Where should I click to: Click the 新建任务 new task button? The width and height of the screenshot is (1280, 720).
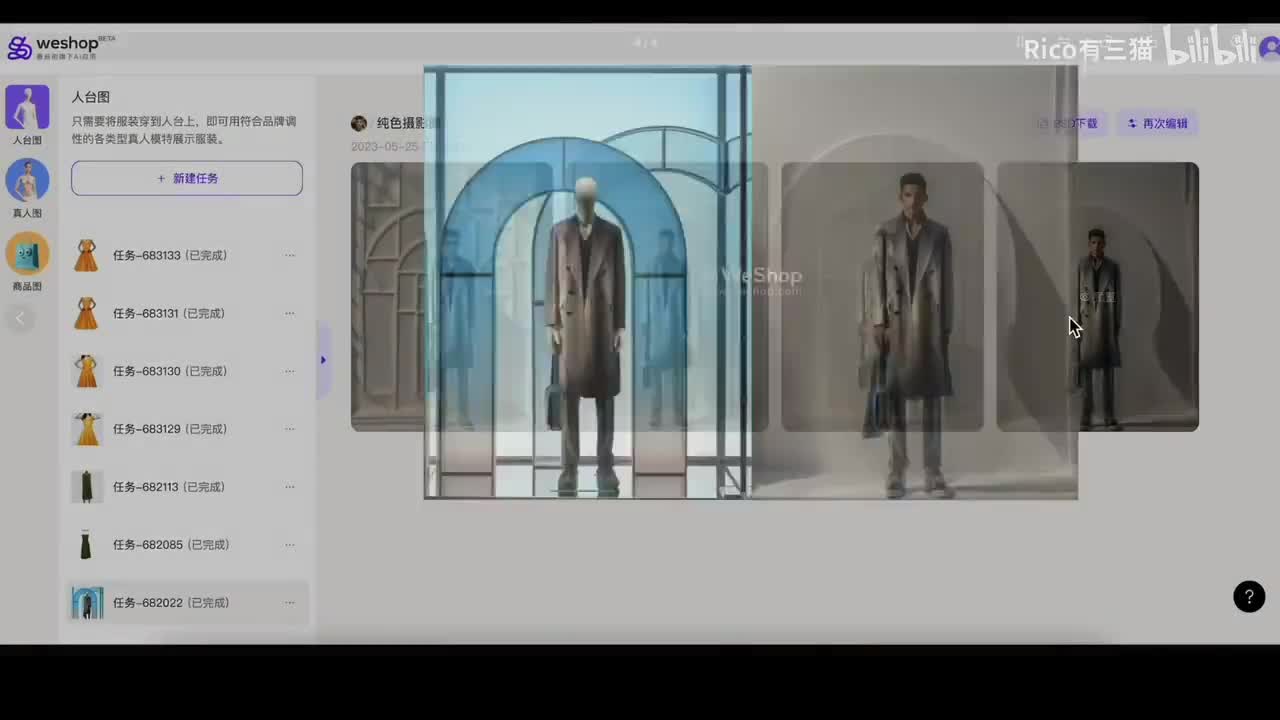187,178
